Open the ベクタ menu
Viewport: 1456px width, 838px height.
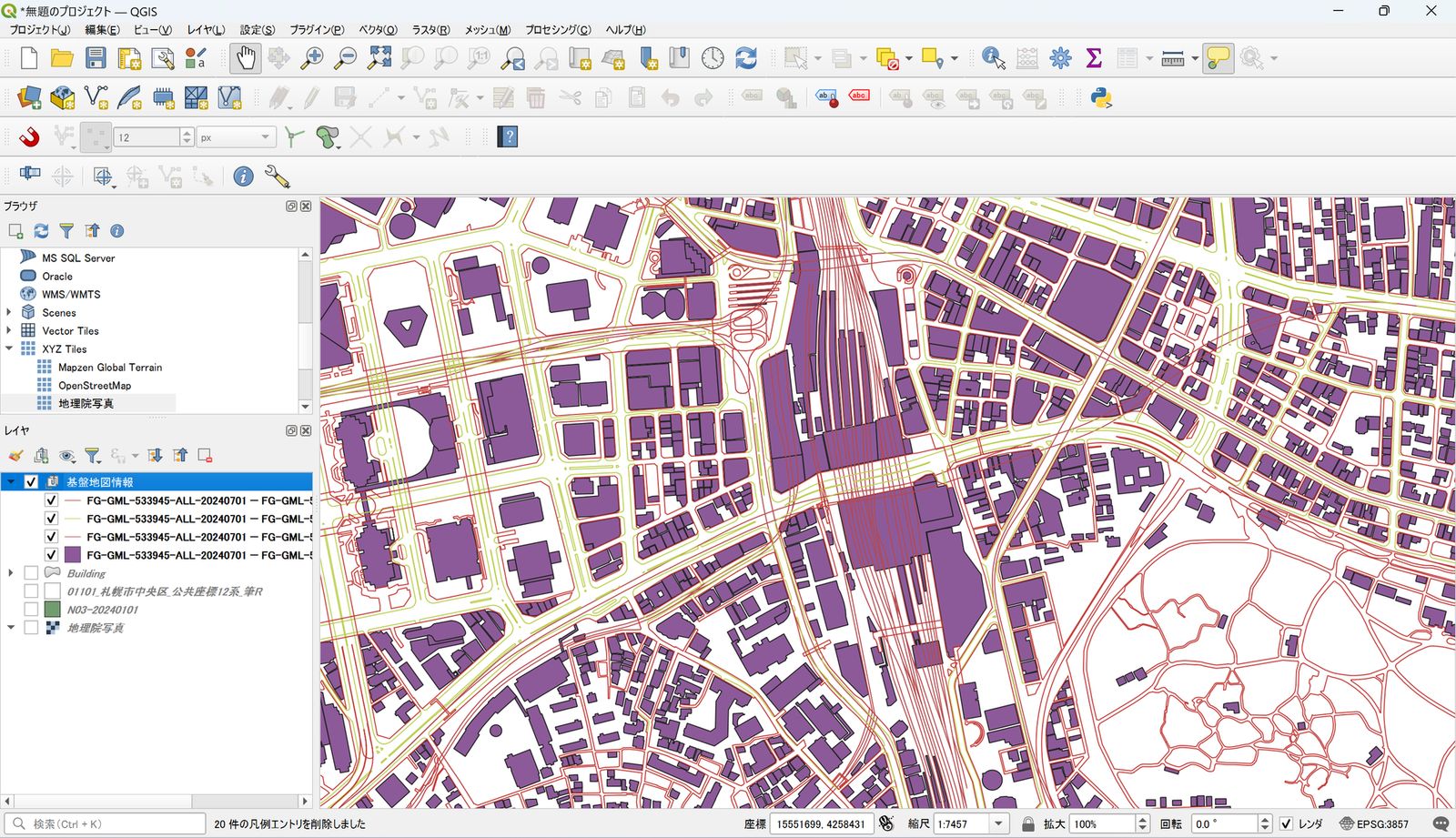click(378, 30)
